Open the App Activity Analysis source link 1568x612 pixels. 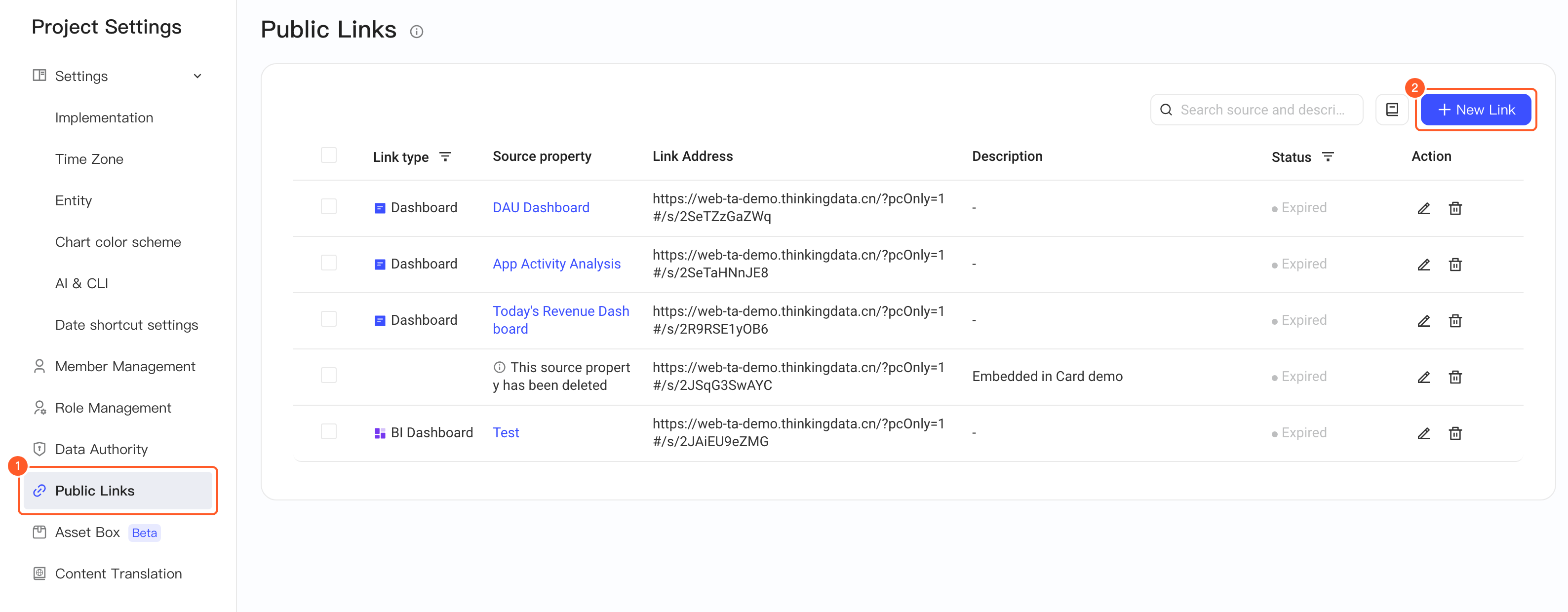[x=556, y=264]
